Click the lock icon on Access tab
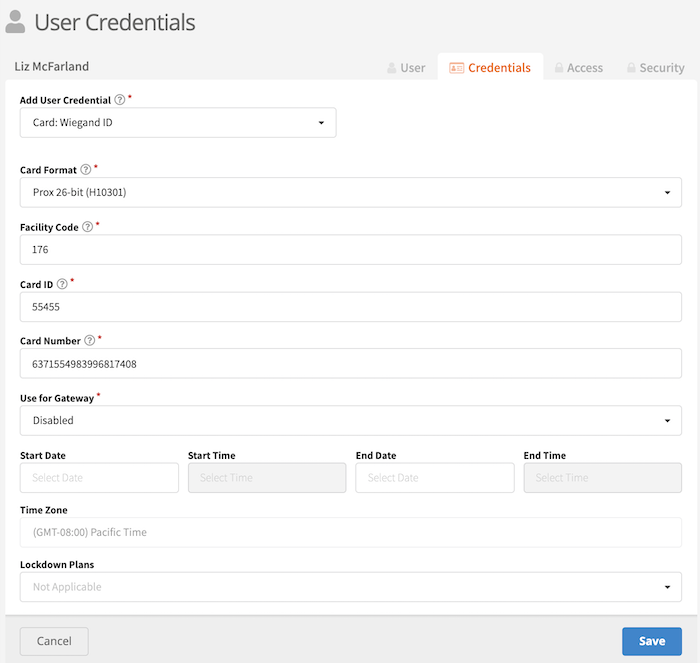 point(559,68)
